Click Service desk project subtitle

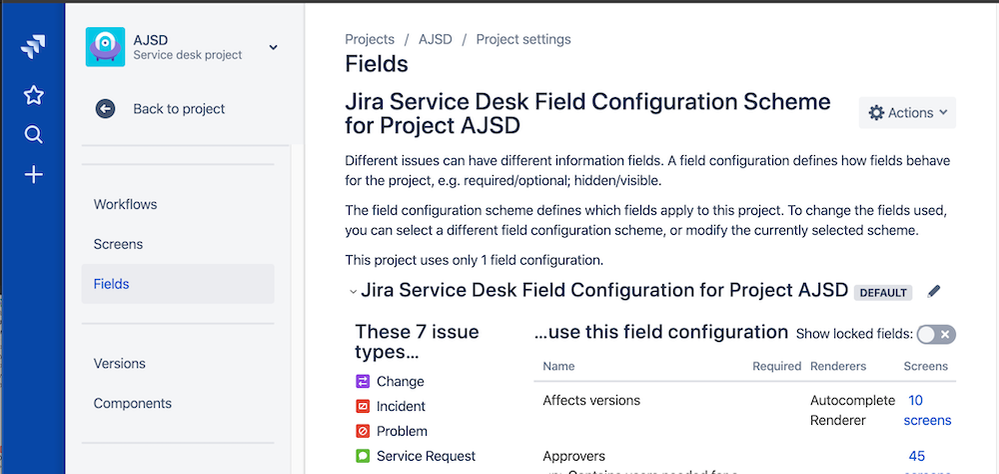187,55
